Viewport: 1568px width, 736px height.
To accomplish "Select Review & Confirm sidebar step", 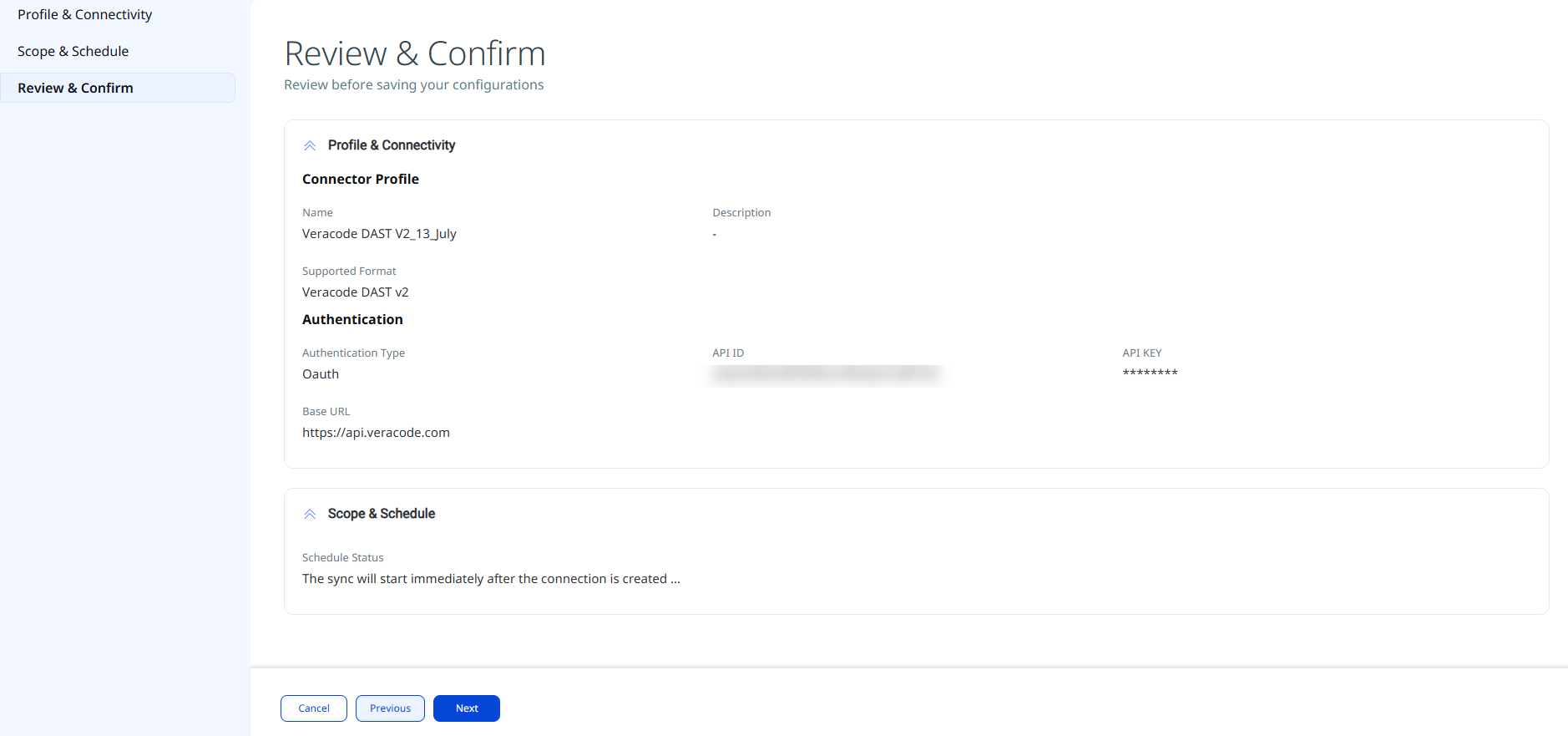I will pyautogui.click(x=118, y=88).
